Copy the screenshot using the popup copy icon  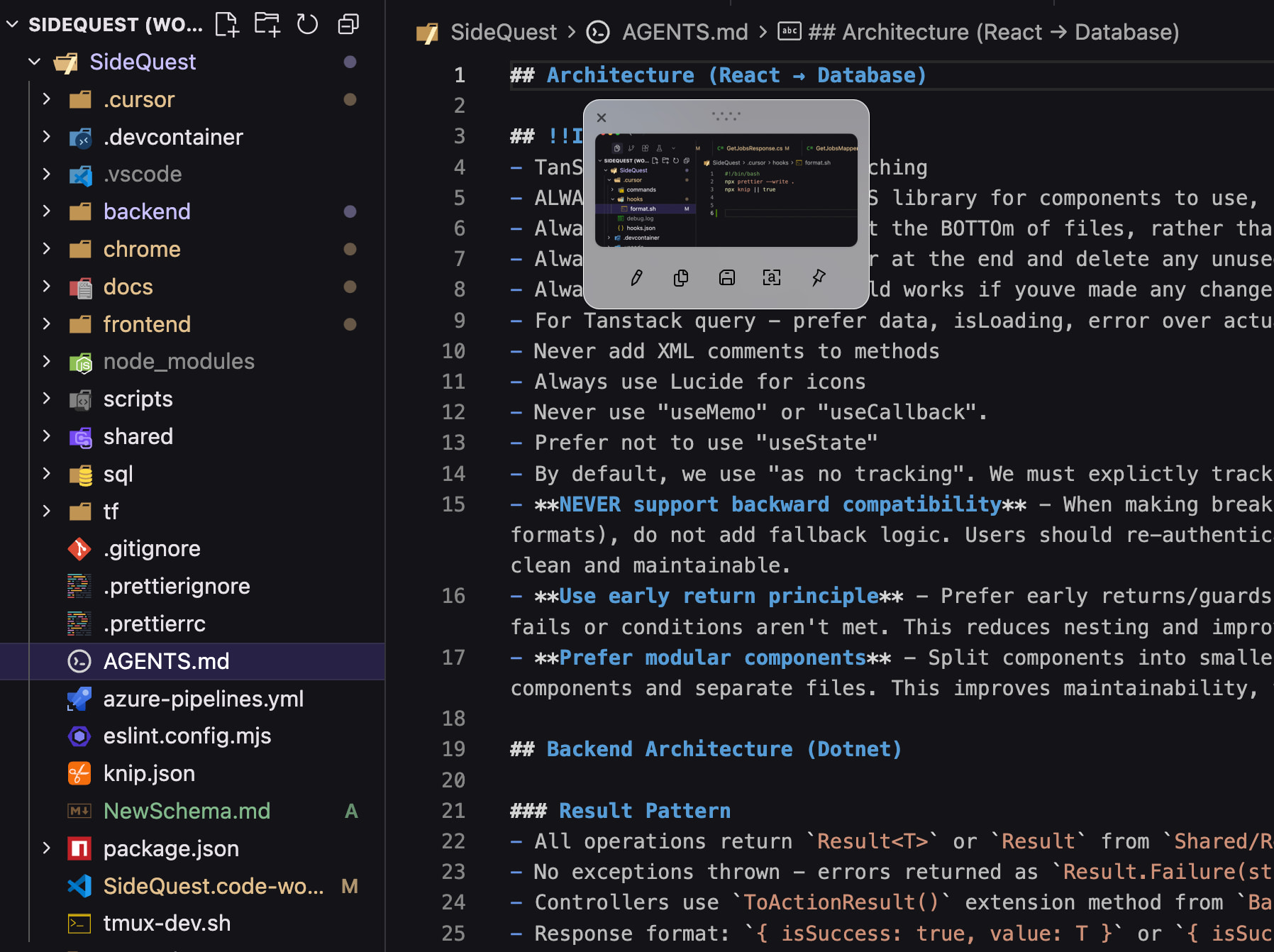681,277
